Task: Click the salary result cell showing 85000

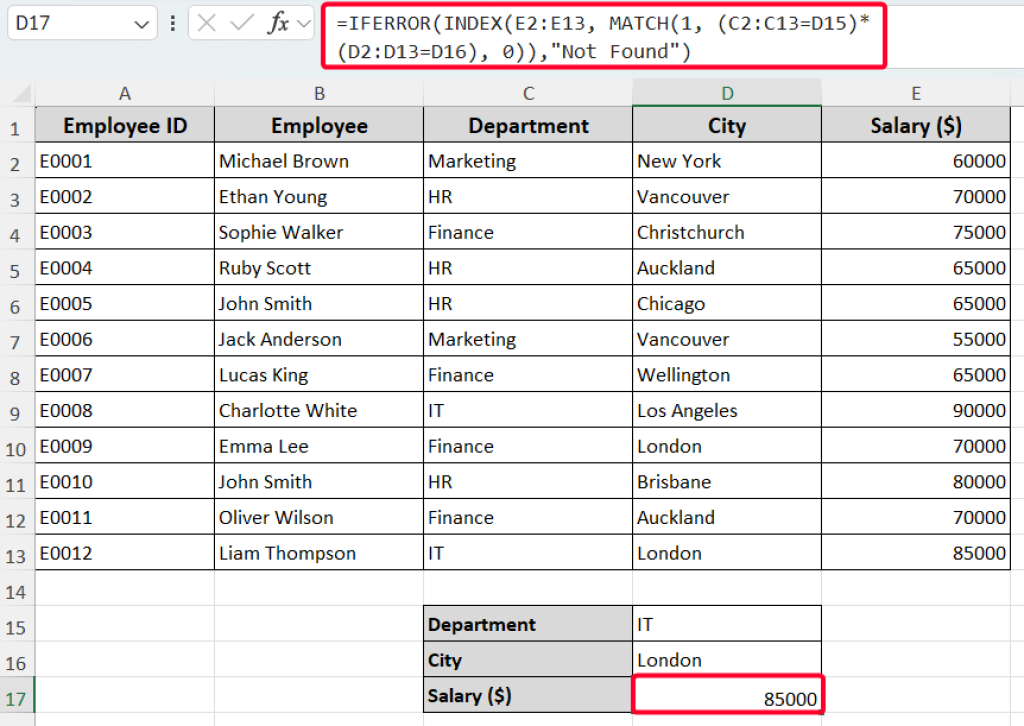Action: (x=727, y=695)
